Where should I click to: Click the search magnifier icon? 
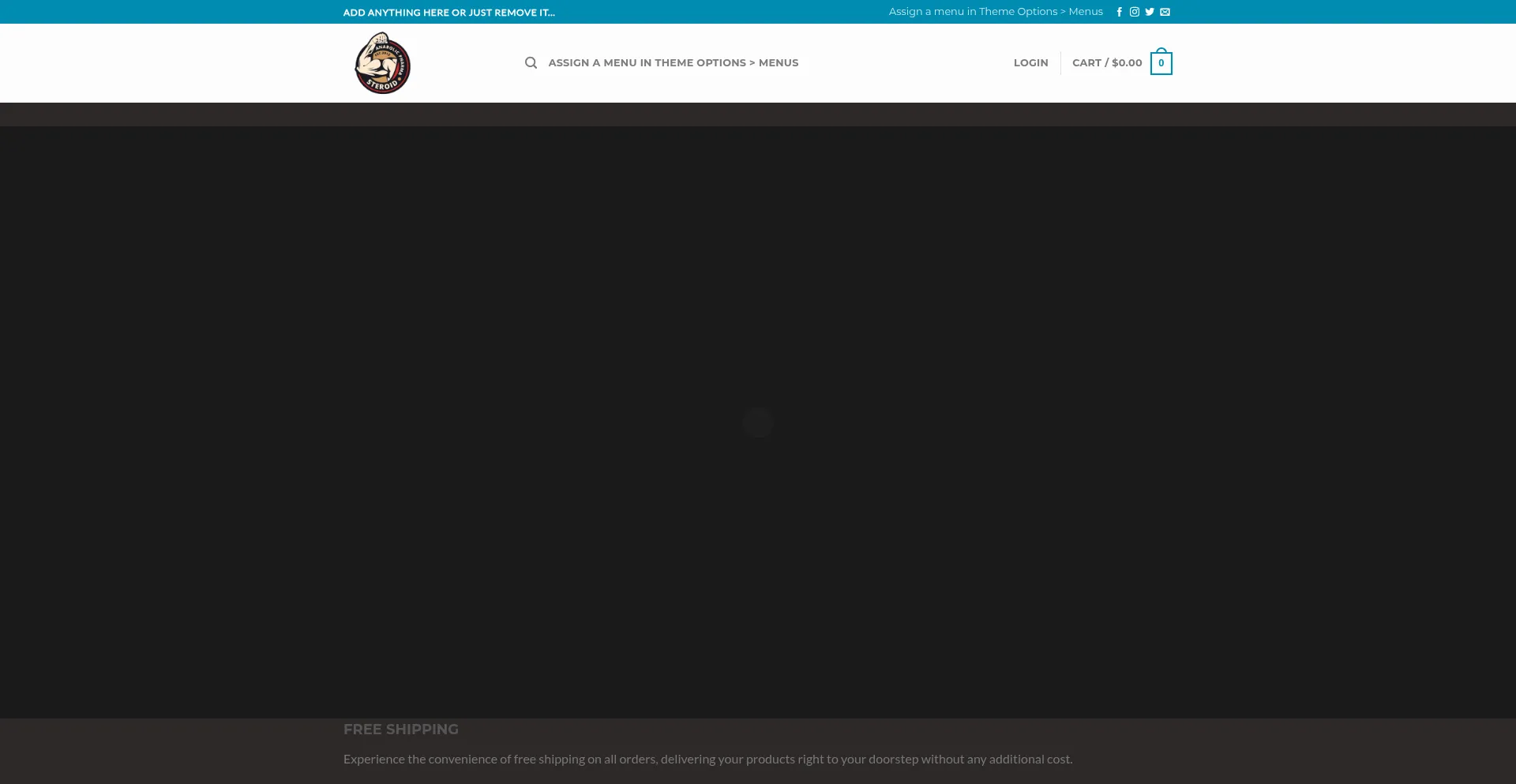(x=531, y=63)
